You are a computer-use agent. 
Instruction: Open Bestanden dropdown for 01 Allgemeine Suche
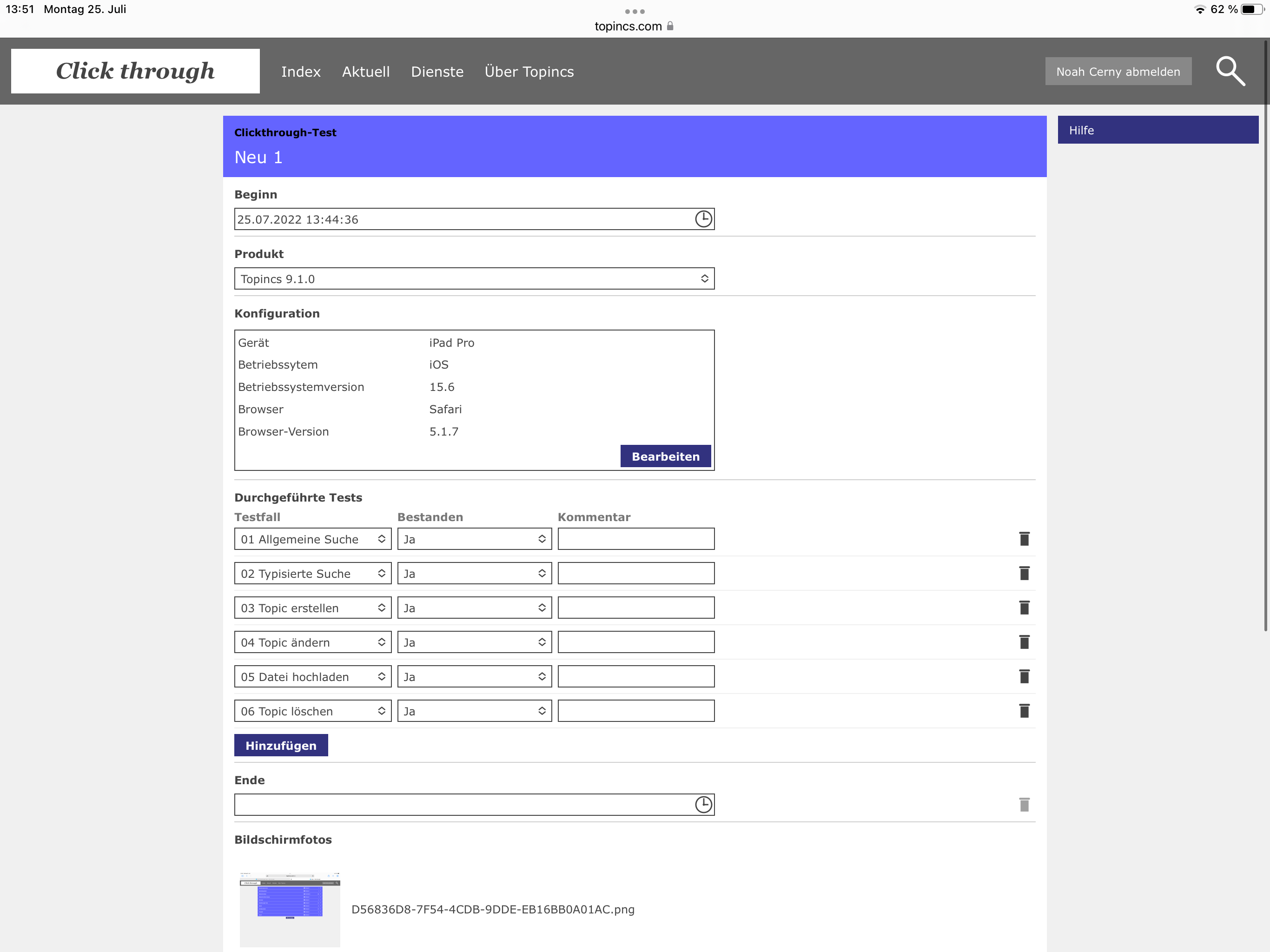tap(474, 539)
